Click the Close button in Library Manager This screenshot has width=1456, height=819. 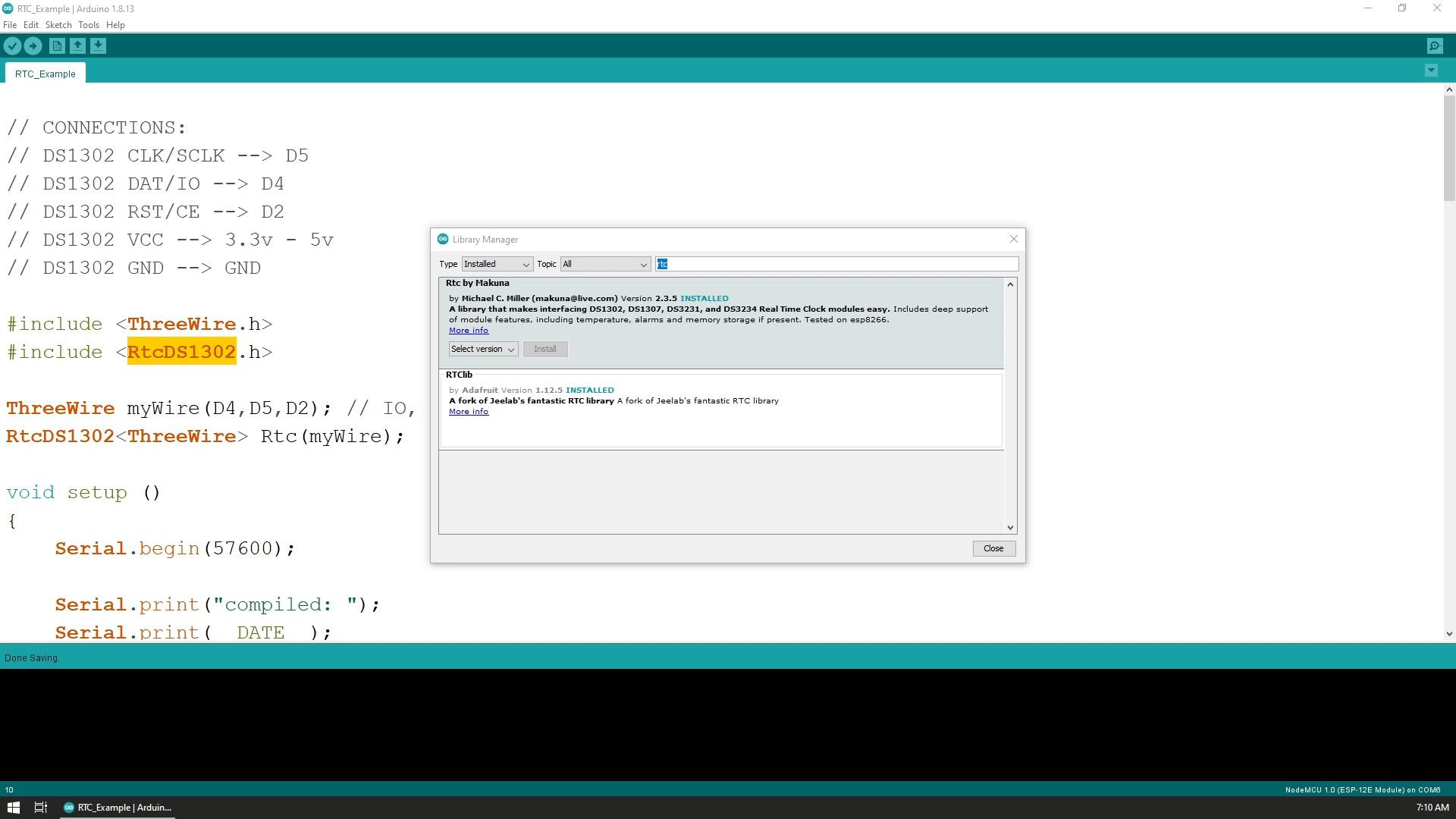993,548
